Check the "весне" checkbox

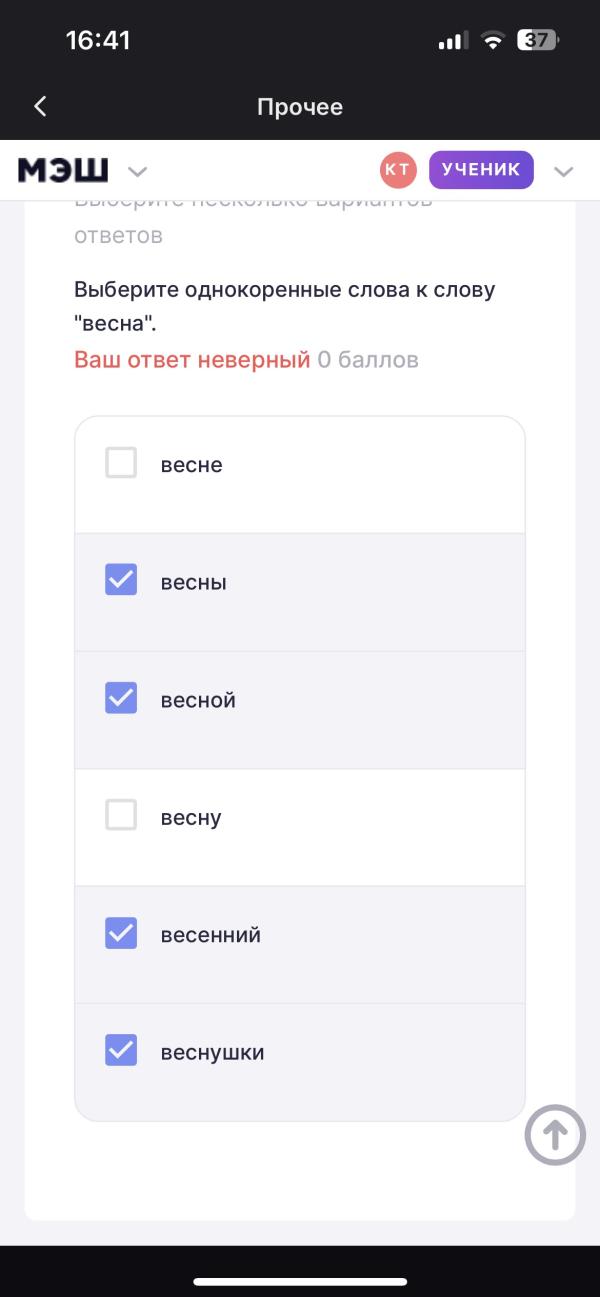point(121,463)
